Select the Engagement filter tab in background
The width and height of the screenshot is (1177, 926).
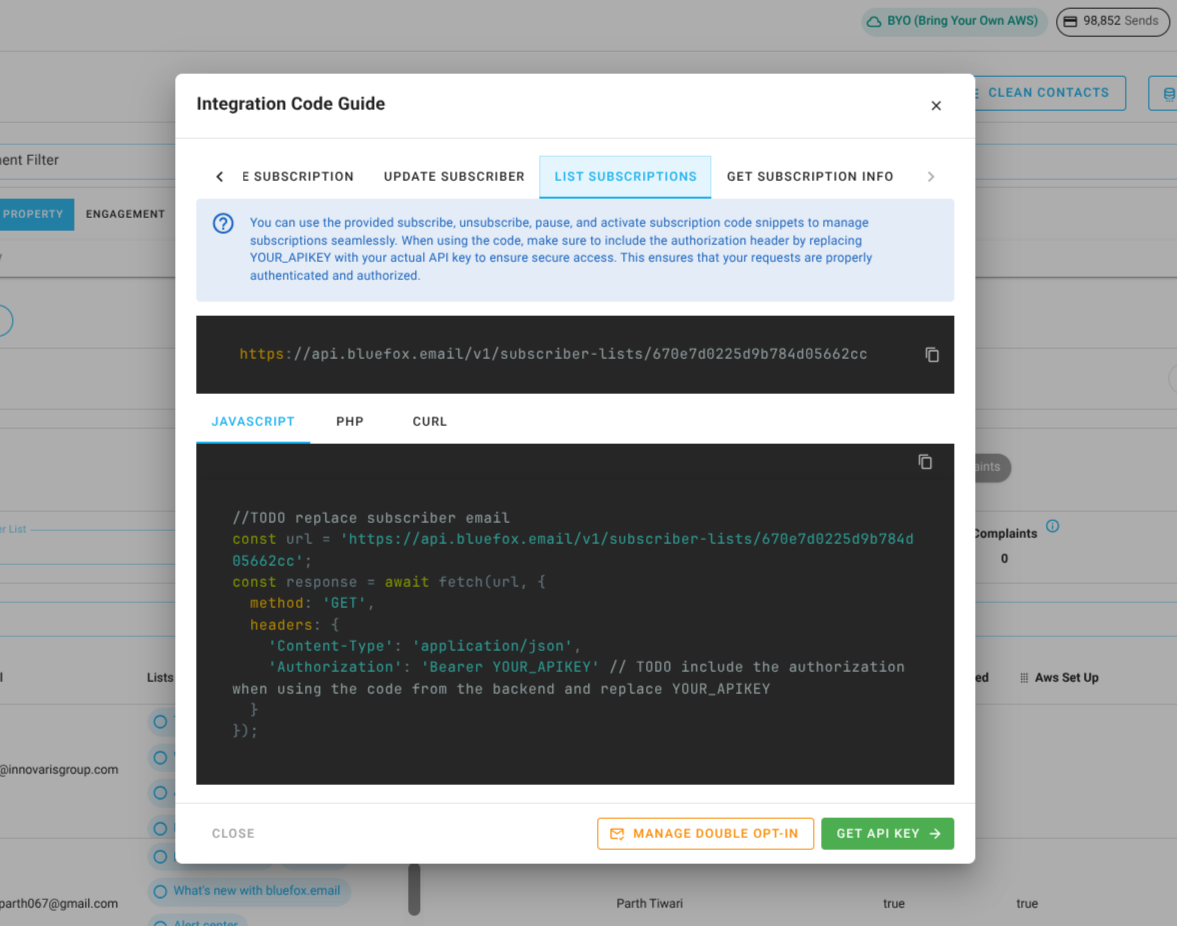pos(125,215)
